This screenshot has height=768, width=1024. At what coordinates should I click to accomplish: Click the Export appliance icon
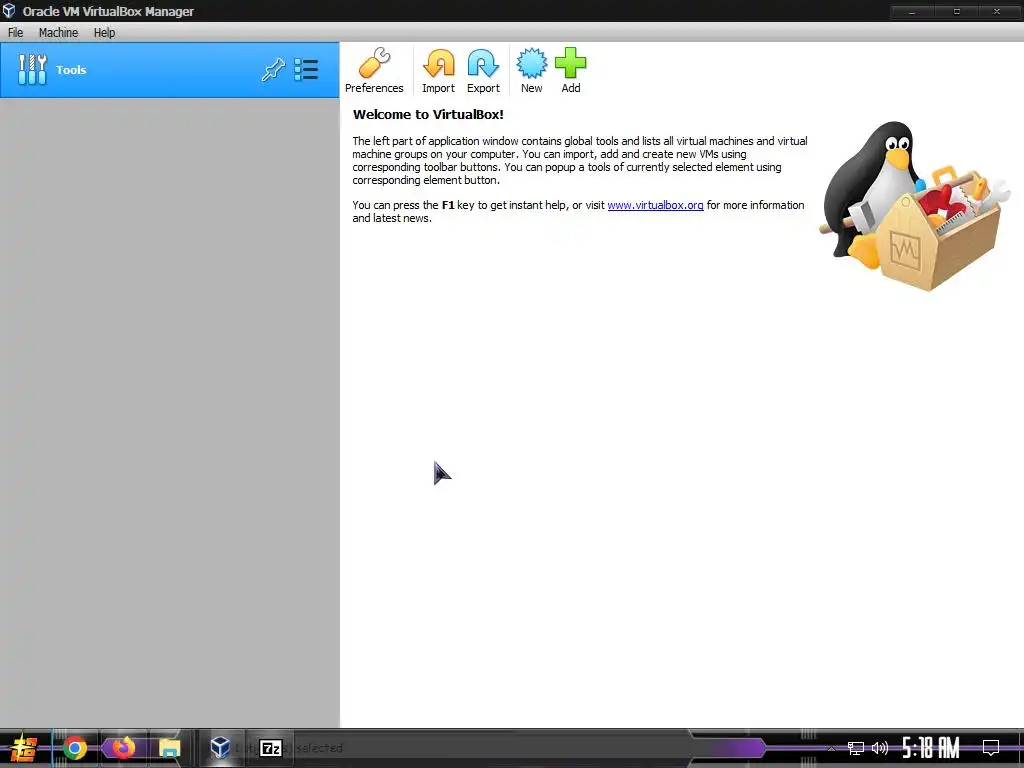(x=483, y=71)
